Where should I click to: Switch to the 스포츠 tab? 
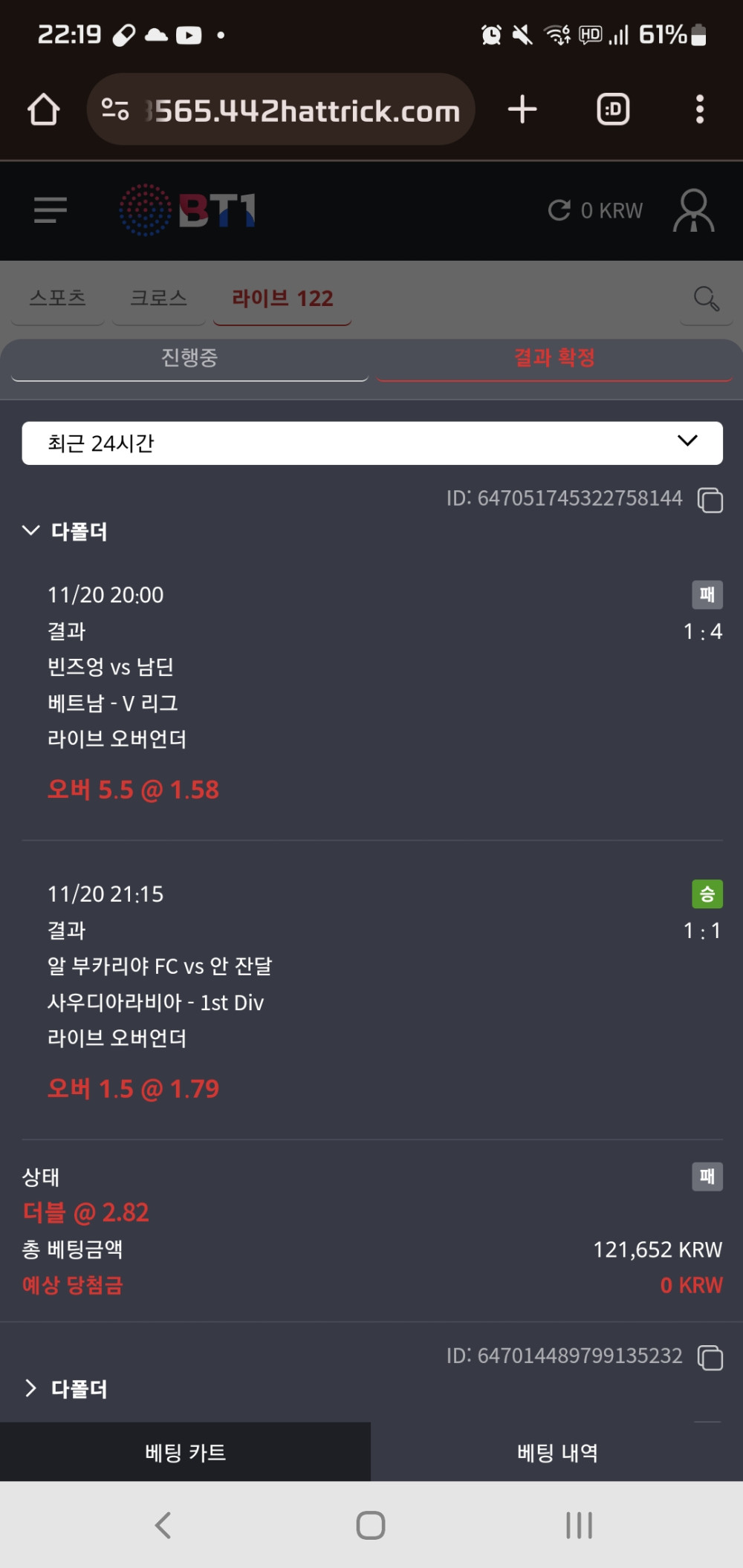58,299
